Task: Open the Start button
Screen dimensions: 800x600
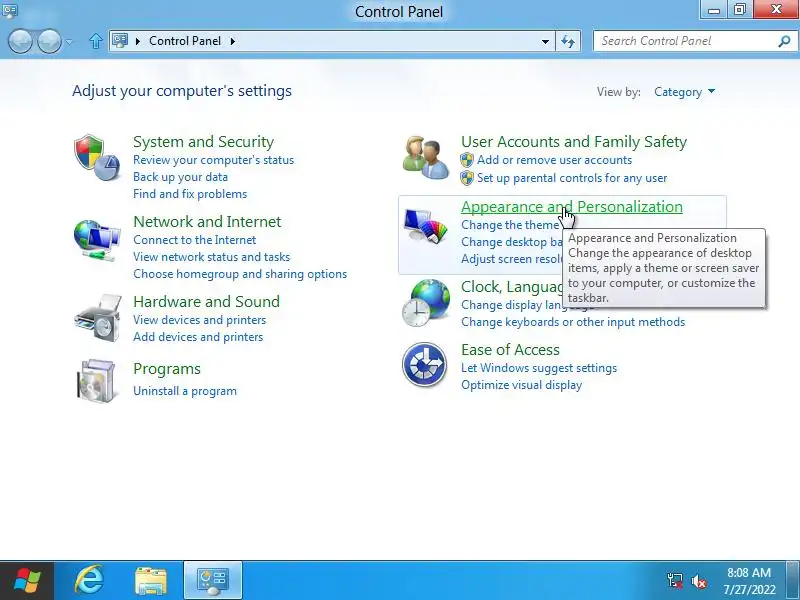Action: pos(27,581)
